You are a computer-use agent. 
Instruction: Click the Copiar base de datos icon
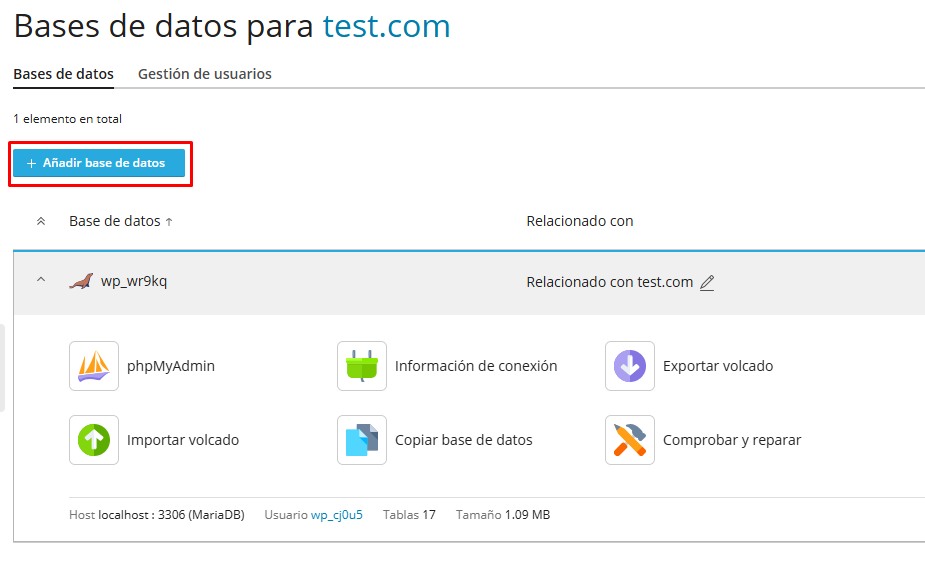[x=362, y=440]
